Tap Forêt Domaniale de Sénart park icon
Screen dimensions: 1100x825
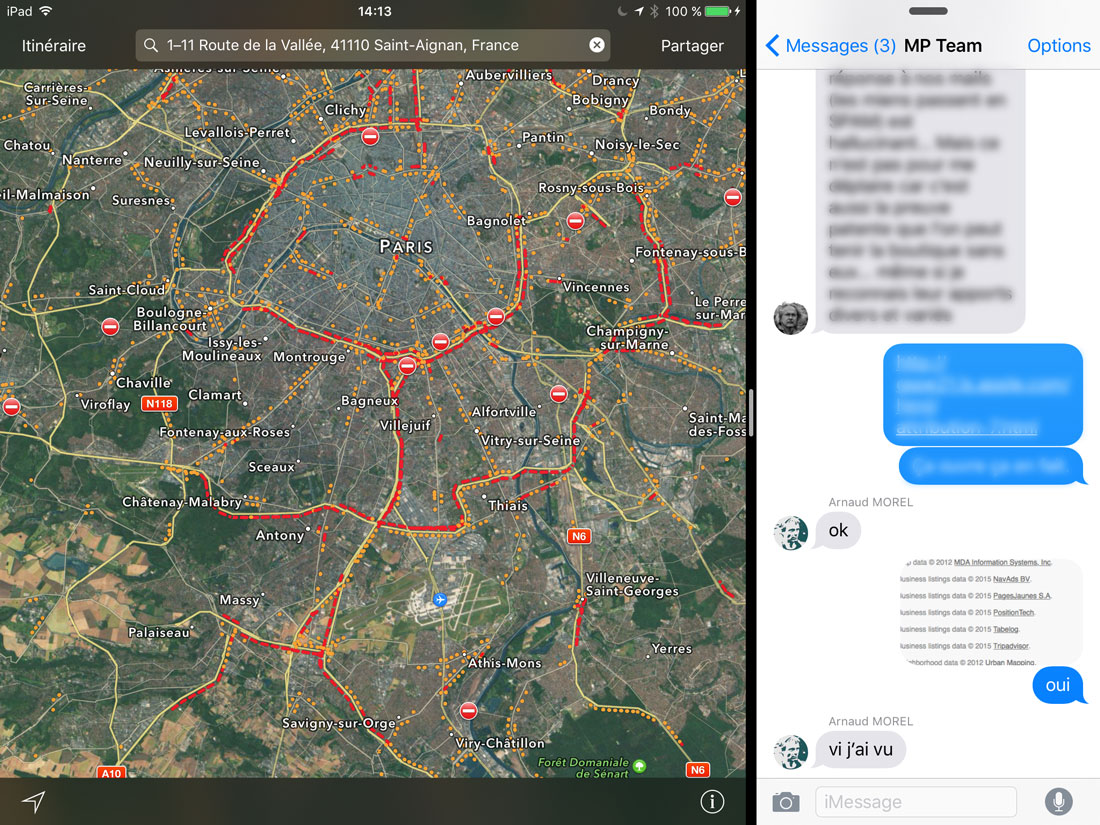[639, 765]
